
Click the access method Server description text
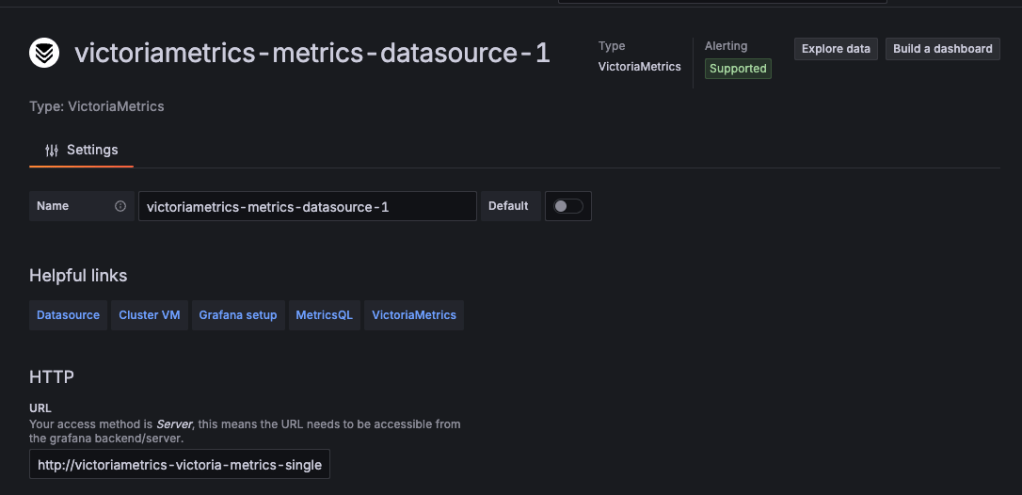[245, 431]
